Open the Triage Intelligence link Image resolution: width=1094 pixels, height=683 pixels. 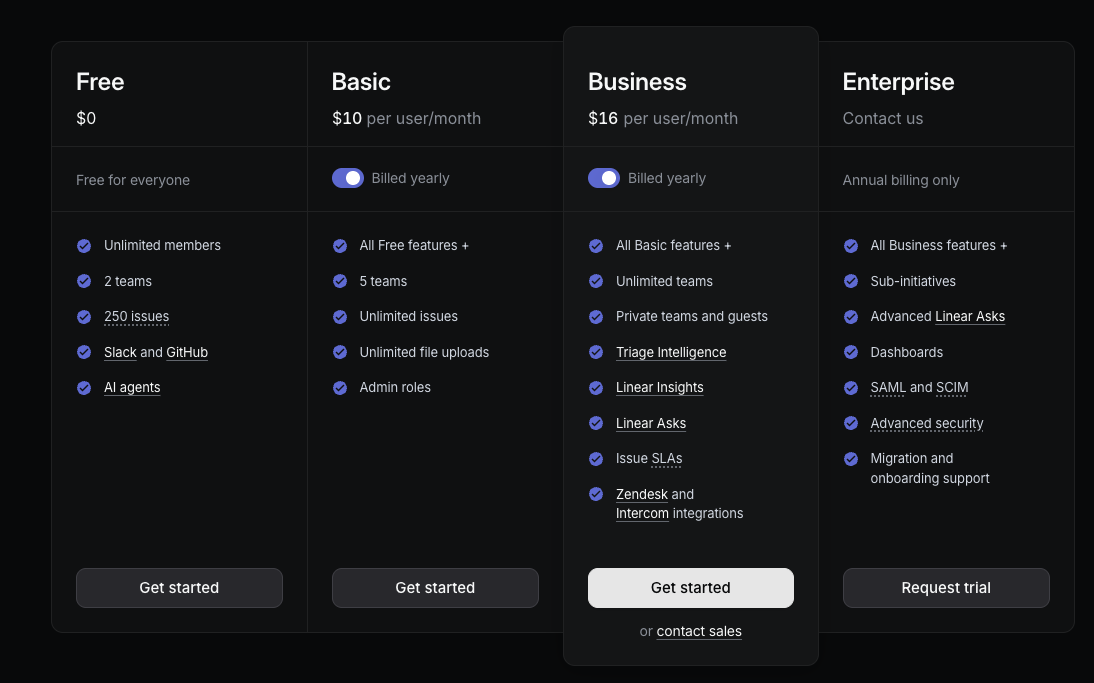pos(671,352)
